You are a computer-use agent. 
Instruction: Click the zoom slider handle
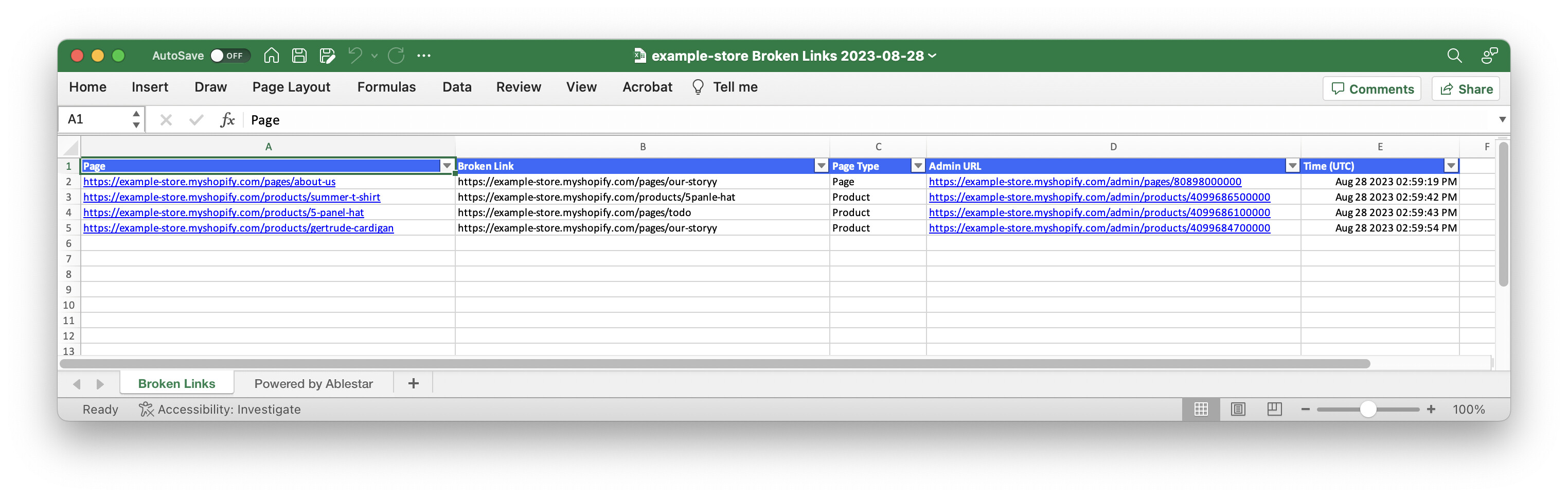tap(1368, 410)
